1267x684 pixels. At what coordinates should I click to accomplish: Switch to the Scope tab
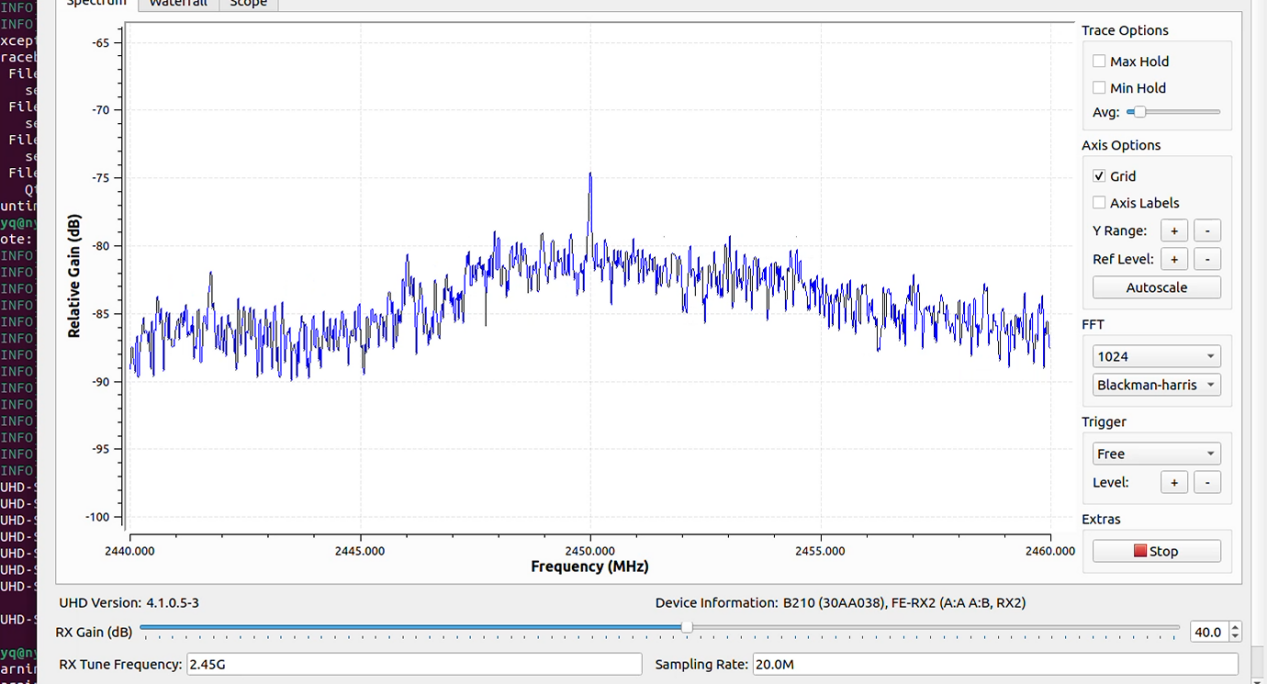[248, 4]
